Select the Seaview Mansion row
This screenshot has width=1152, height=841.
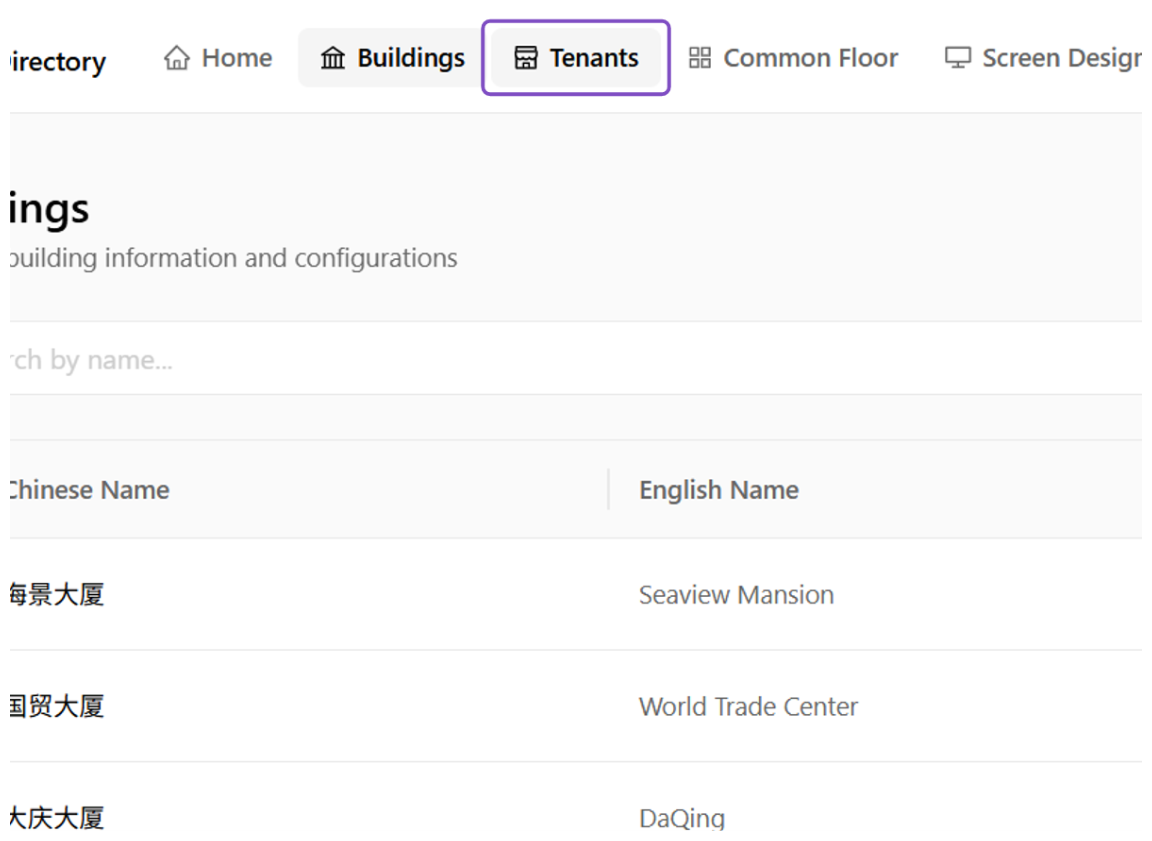(x=576, y=595)
